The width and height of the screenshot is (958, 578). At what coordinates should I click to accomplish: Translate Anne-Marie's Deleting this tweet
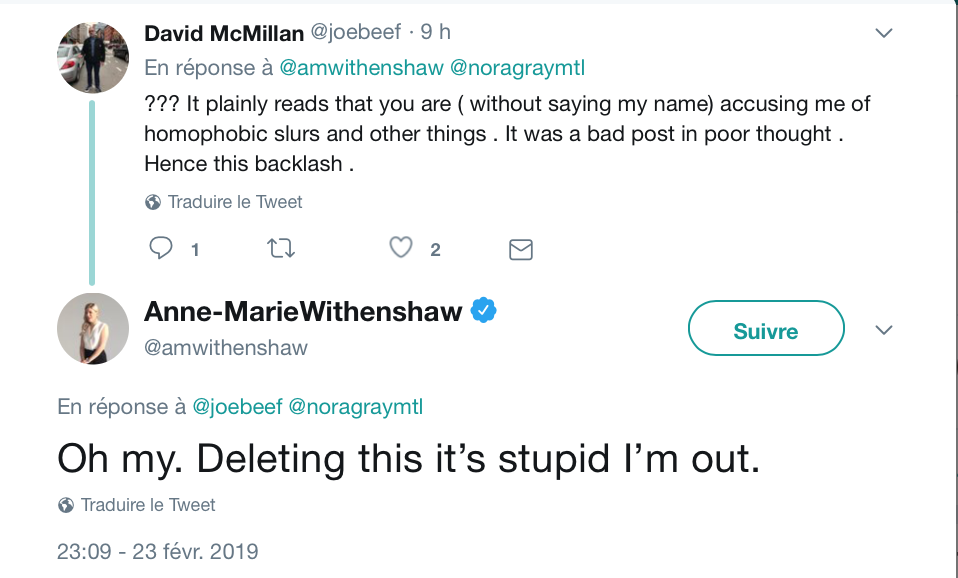point(148,505)
